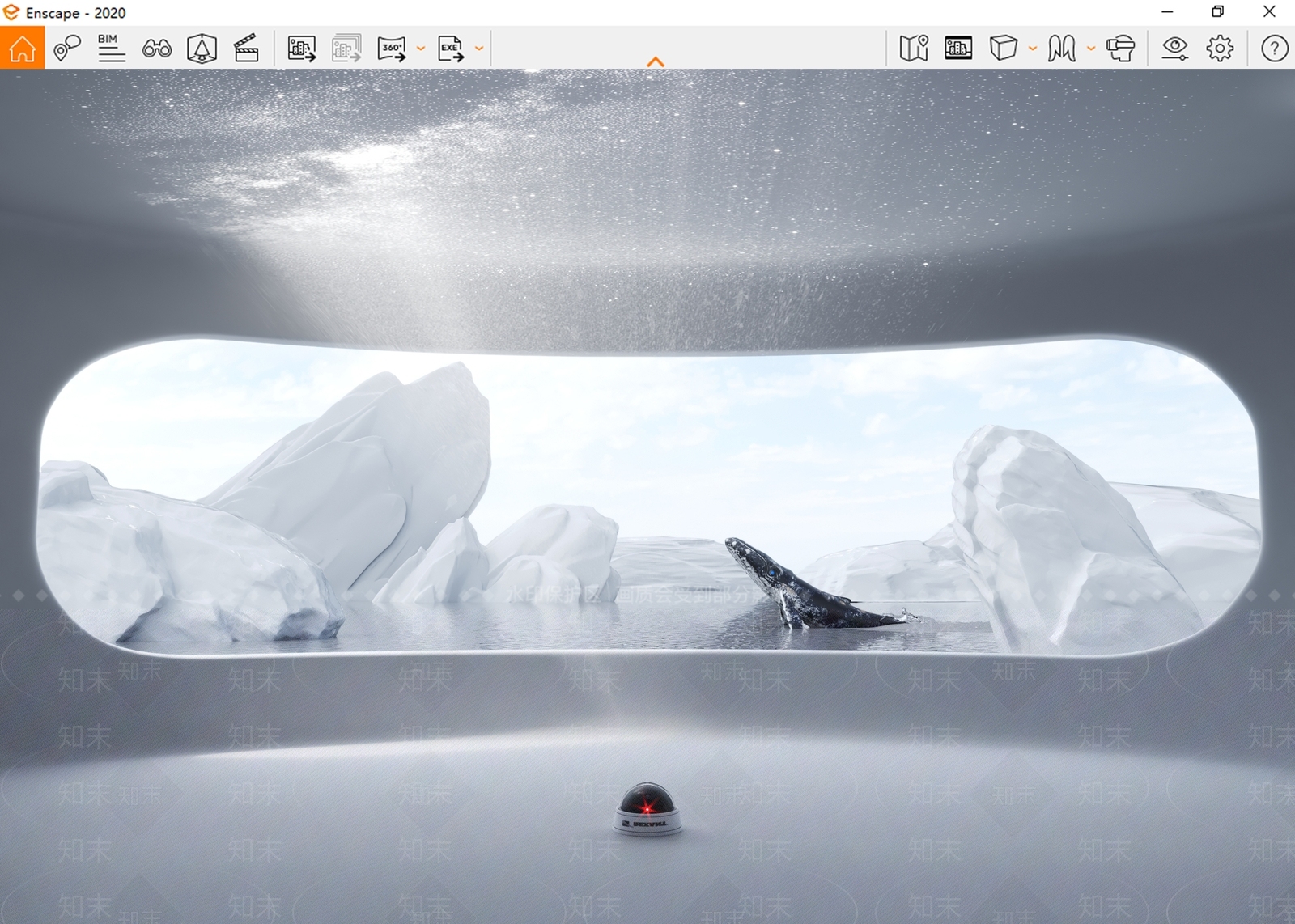Expand the wings navigation dropdown arrow

[1091, 49]
